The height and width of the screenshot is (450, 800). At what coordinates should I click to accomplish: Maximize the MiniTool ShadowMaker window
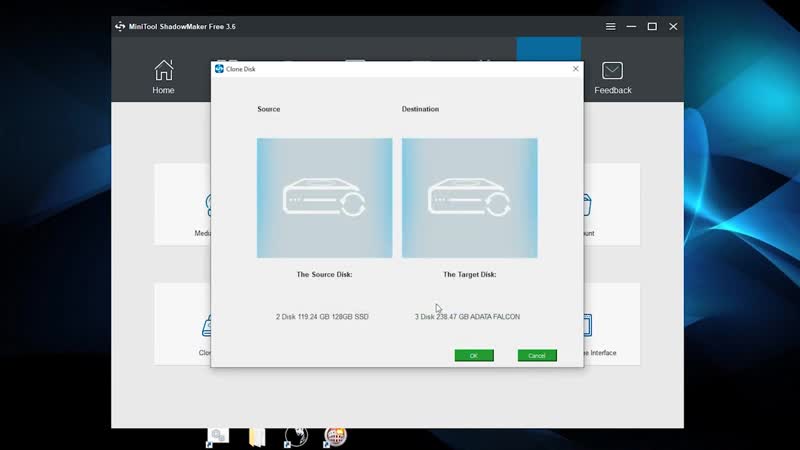tap(652, 27)
